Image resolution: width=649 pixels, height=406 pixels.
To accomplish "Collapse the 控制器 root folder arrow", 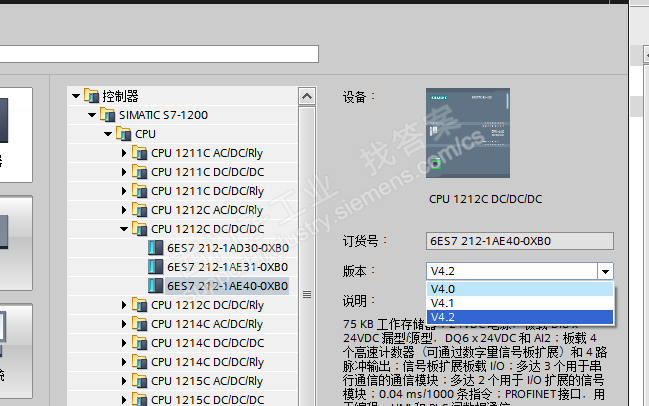I will 76,96.
